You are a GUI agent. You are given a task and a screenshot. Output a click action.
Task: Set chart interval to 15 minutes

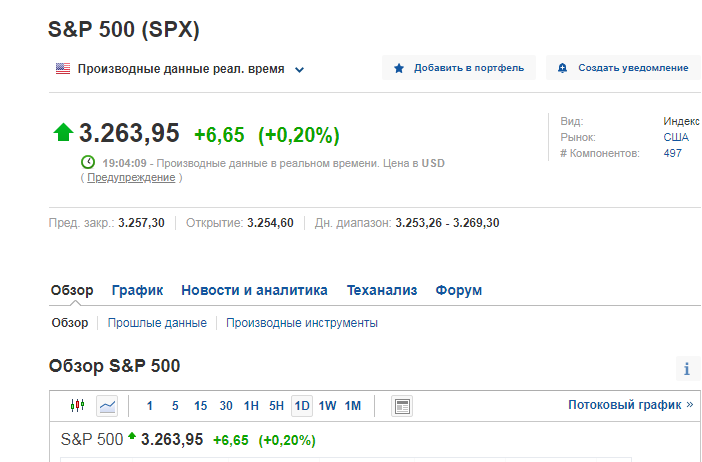(200, 406)
